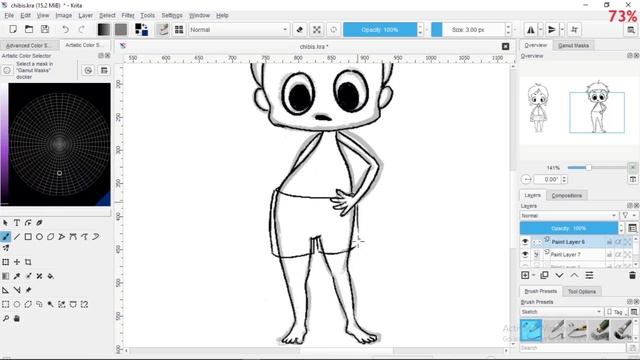Viewport: 640px width, 360px height.
Task: Select the Gradient tool
Action: [x=6, y=276]
